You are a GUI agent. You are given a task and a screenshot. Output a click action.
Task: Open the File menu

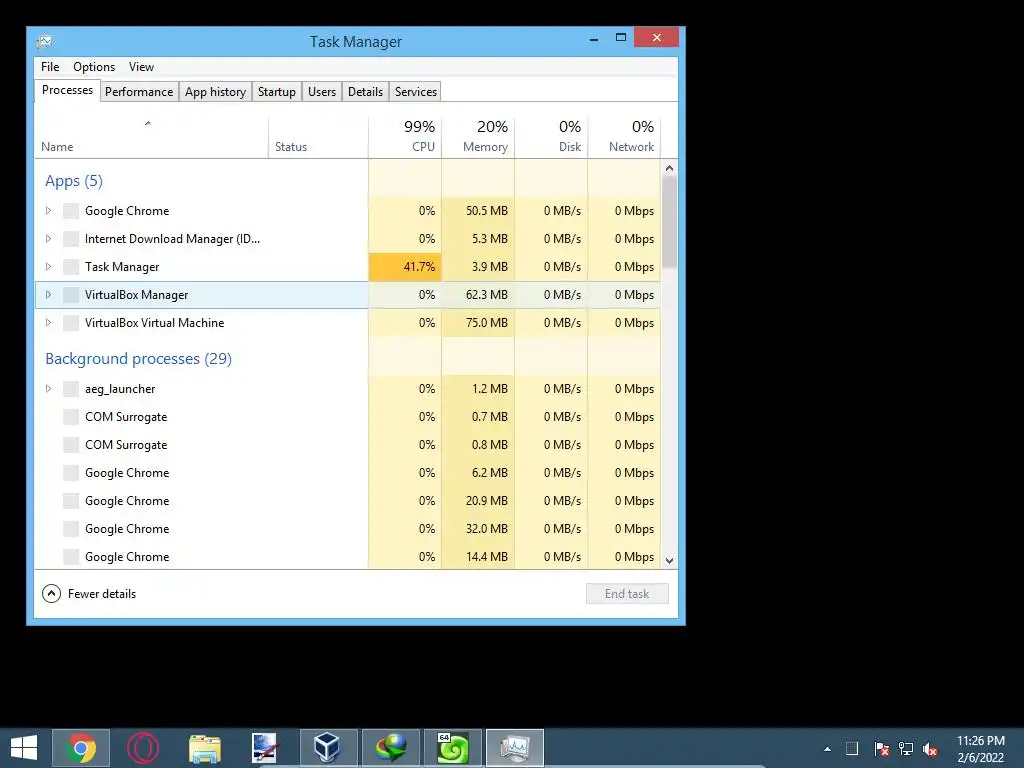coord(50,67)
